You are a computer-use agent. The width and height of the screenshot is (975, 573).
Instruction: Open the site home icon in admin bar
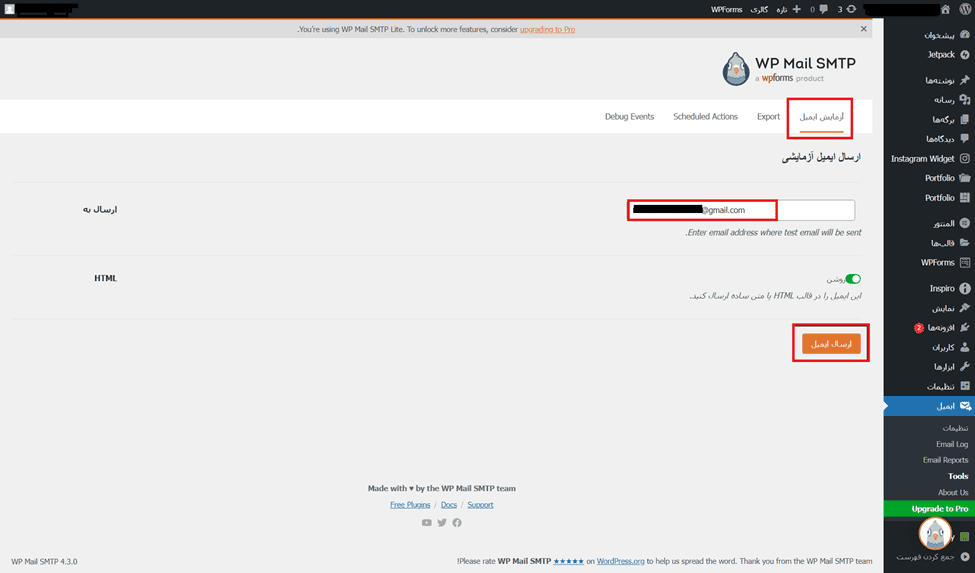click(945, 9)
